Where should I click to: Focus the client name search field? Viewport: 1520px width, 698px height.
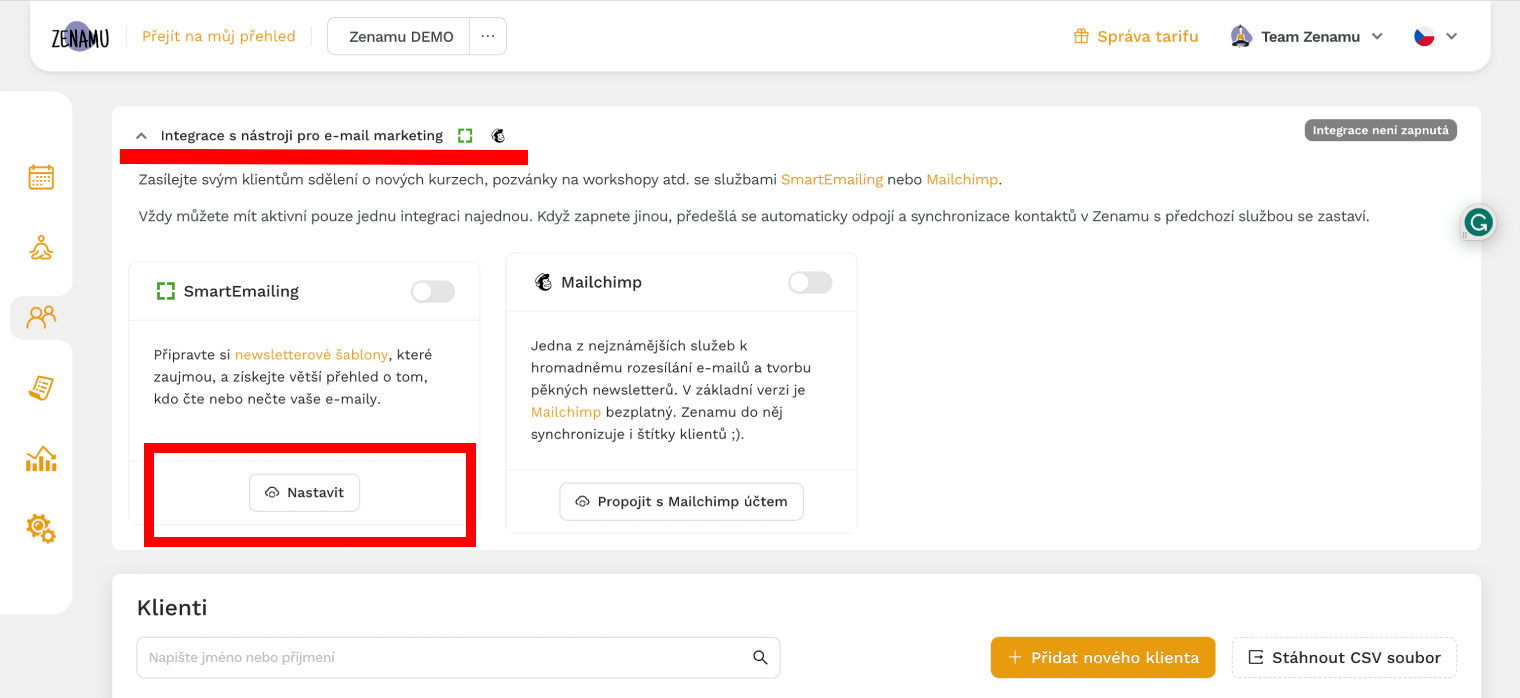click(x=458, y=657)
